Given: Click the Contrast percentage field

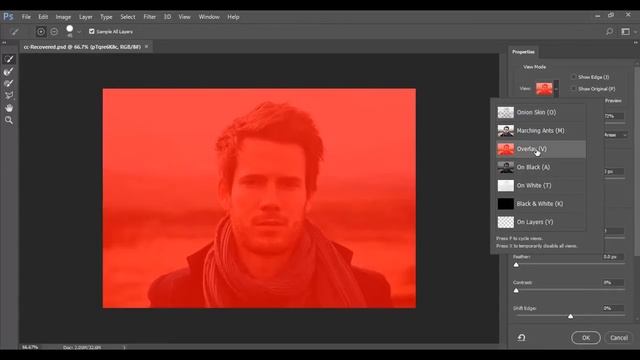Looking at the screenshot, I should click(x=613, y=282).
